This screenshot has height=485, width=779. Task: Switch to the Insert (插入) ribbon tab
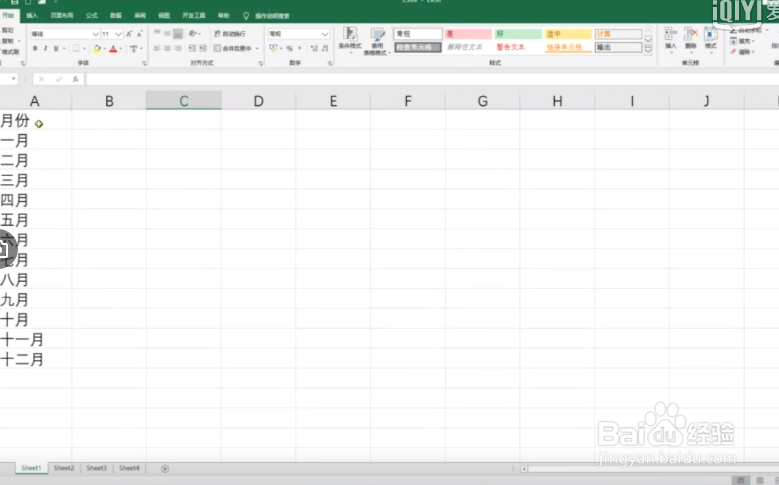tap(32, 15)
